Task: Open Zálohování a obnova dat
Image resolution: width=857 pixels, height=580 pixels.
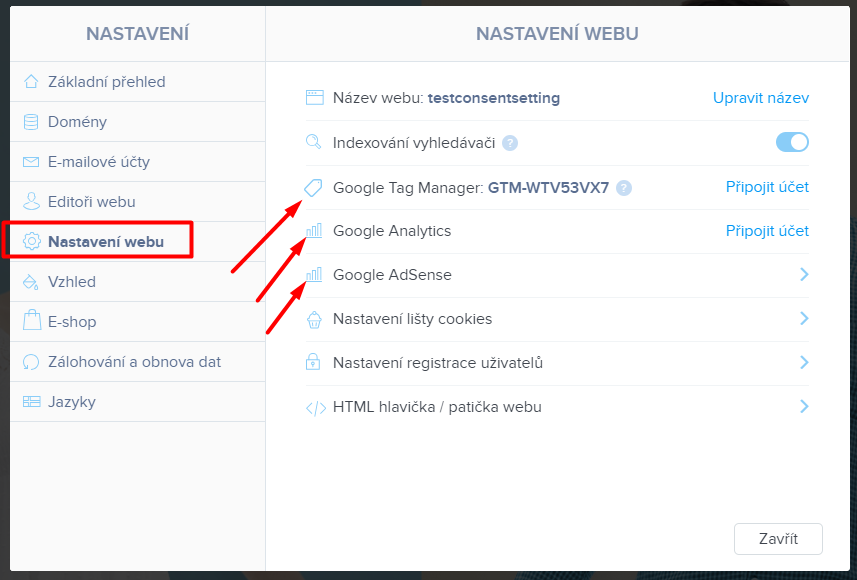Action: pos(138,362)
